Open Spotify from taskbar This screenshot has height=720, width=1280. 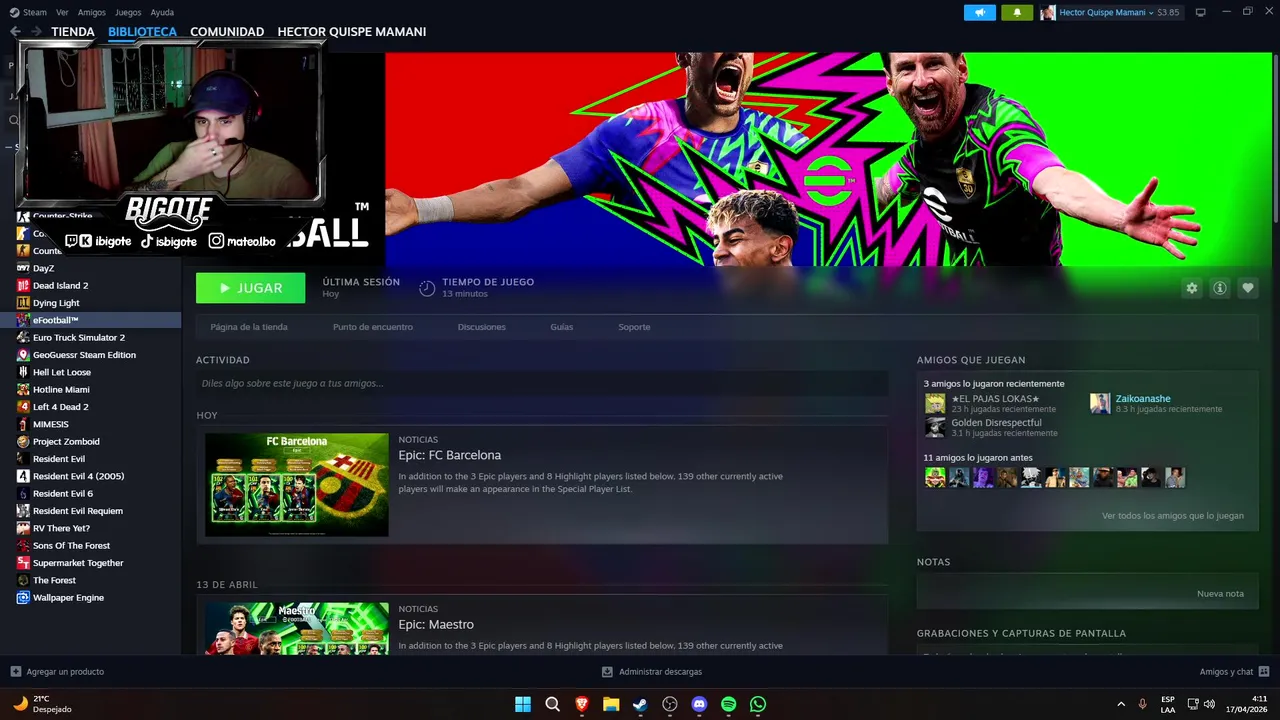click(x=729, y=704)
